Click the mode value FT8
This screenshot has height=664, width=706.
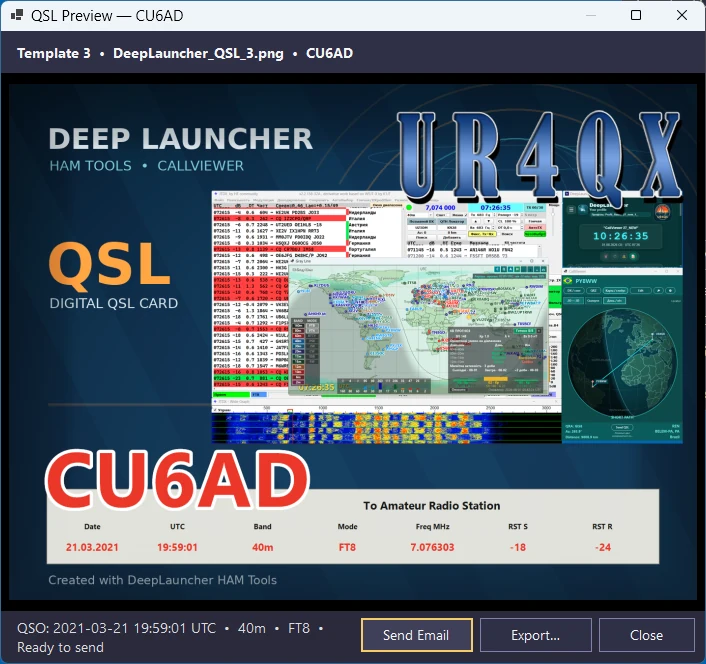point(347,547)
